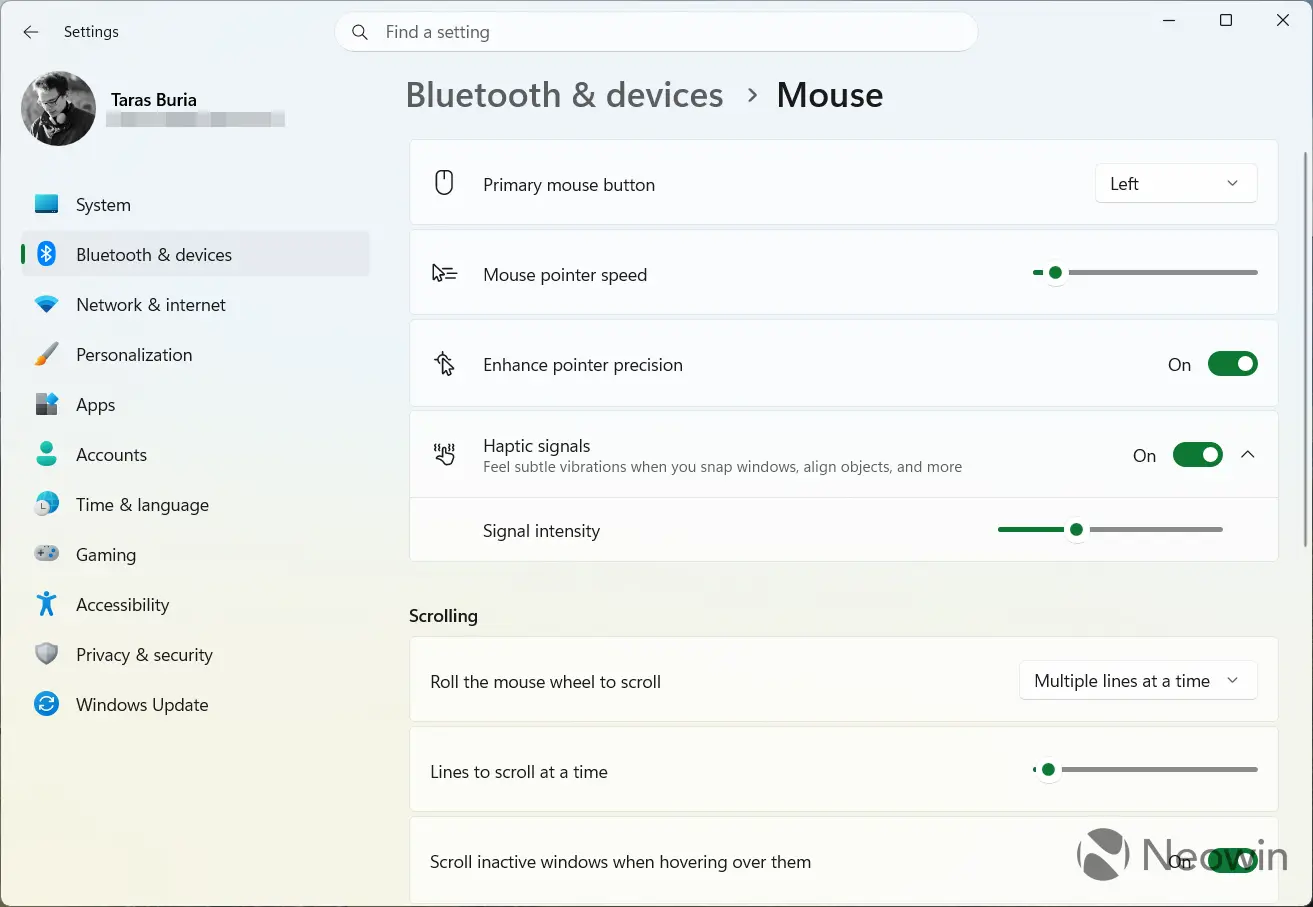Open the Primary mouse button dropdown

[1175, 184]
